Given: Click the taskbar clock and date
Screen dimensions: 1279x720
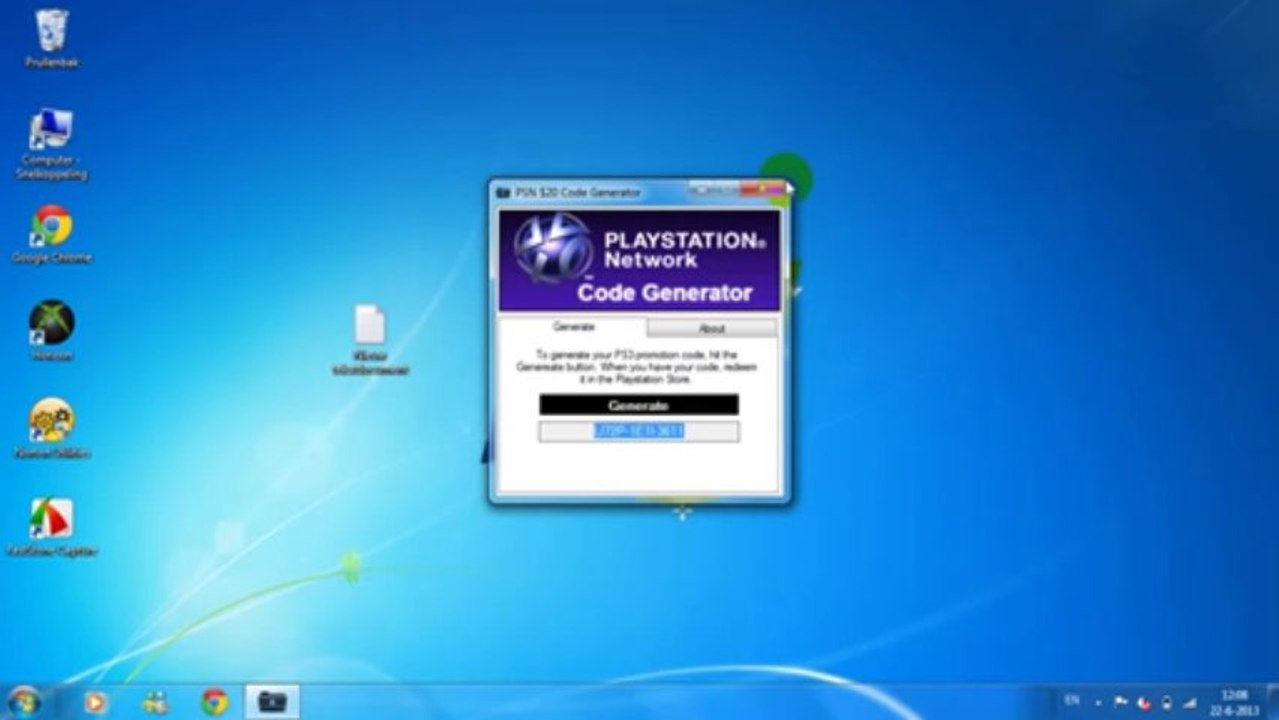Looking at the screenshot, I should [x=1234, y=702].
